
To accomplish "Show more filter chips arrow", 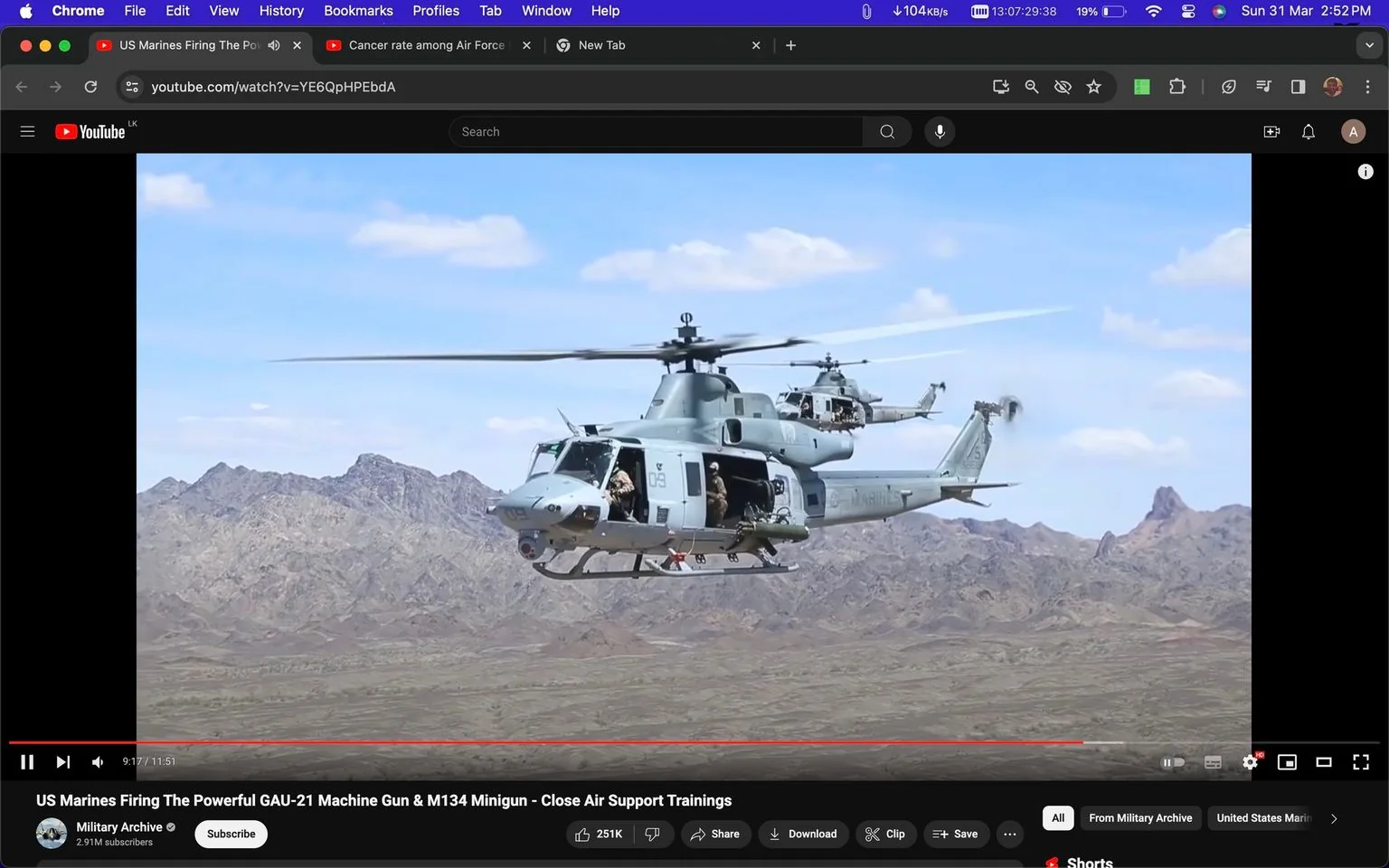I will coord(1334,818).
